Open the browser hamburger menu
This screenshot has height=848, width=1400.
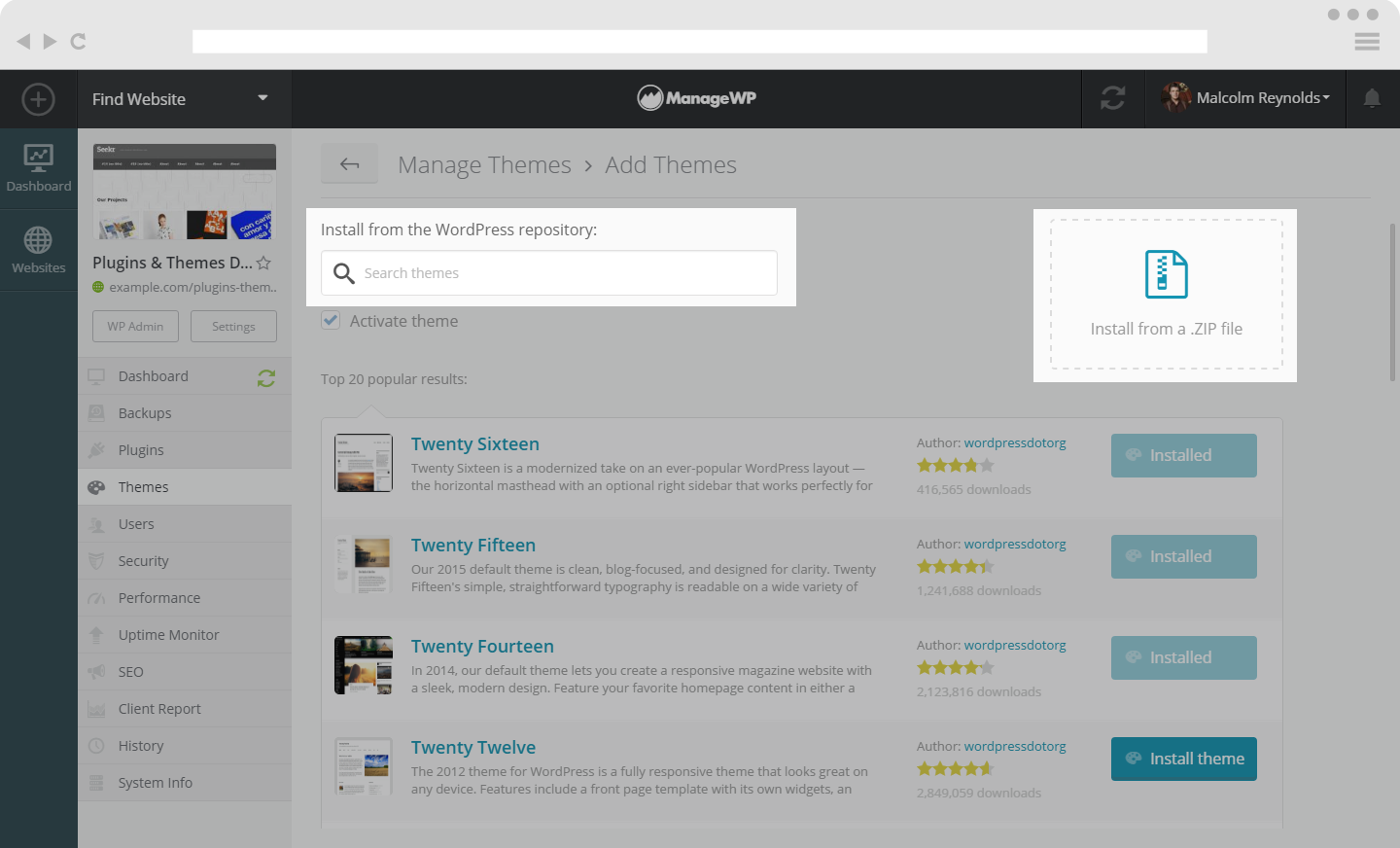(1367, 41)
